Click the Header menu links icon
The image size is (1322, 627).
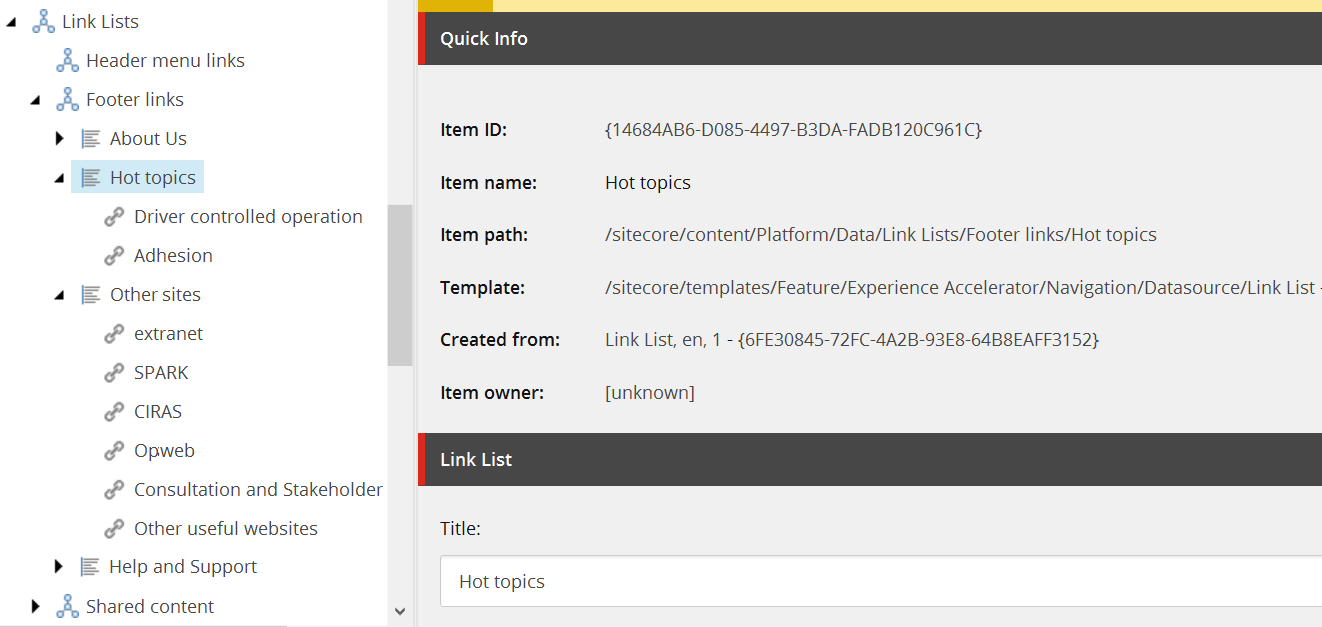[x=67, y=60]
